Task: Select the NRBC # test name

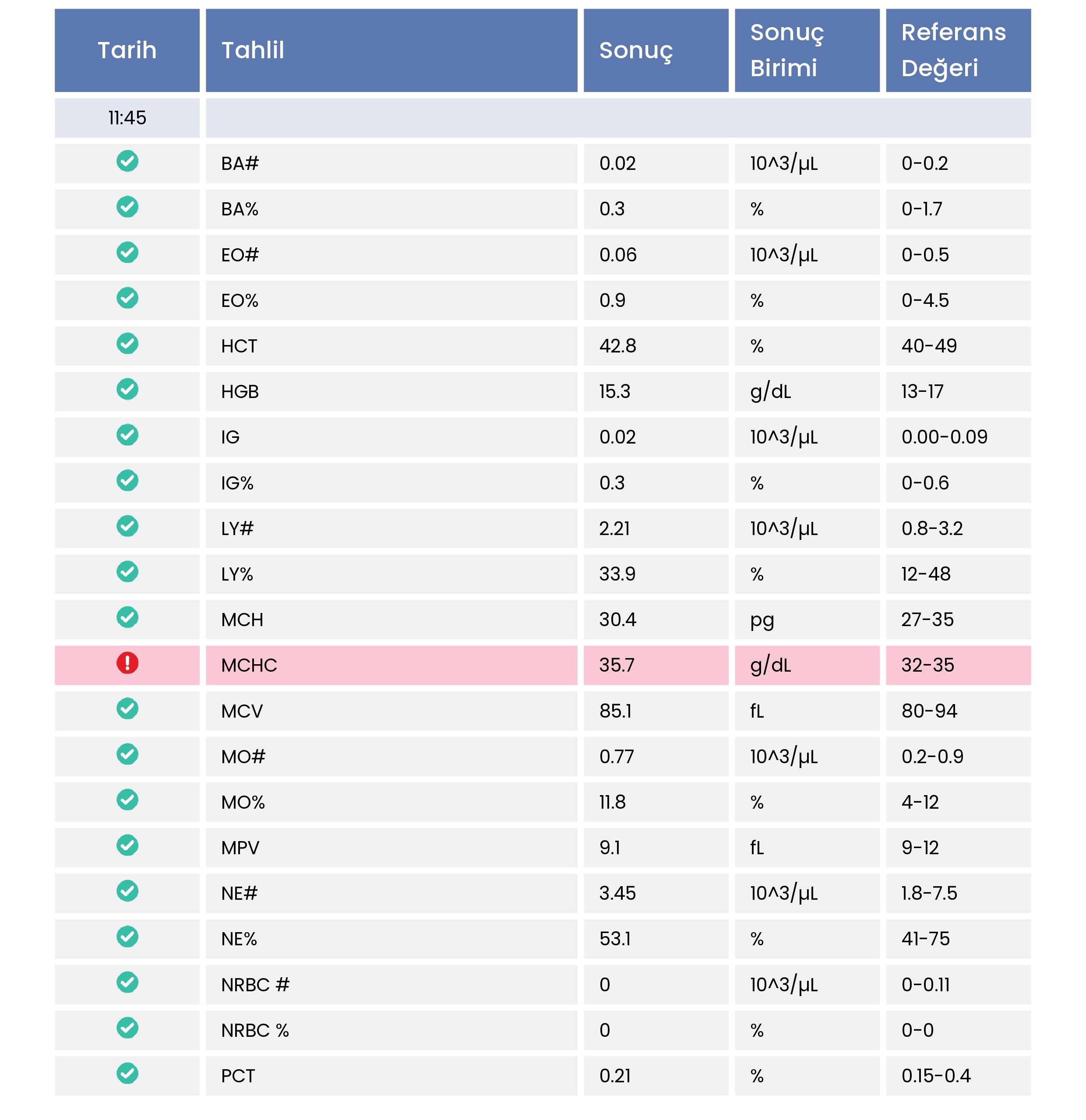Action: tap(255, 985)
